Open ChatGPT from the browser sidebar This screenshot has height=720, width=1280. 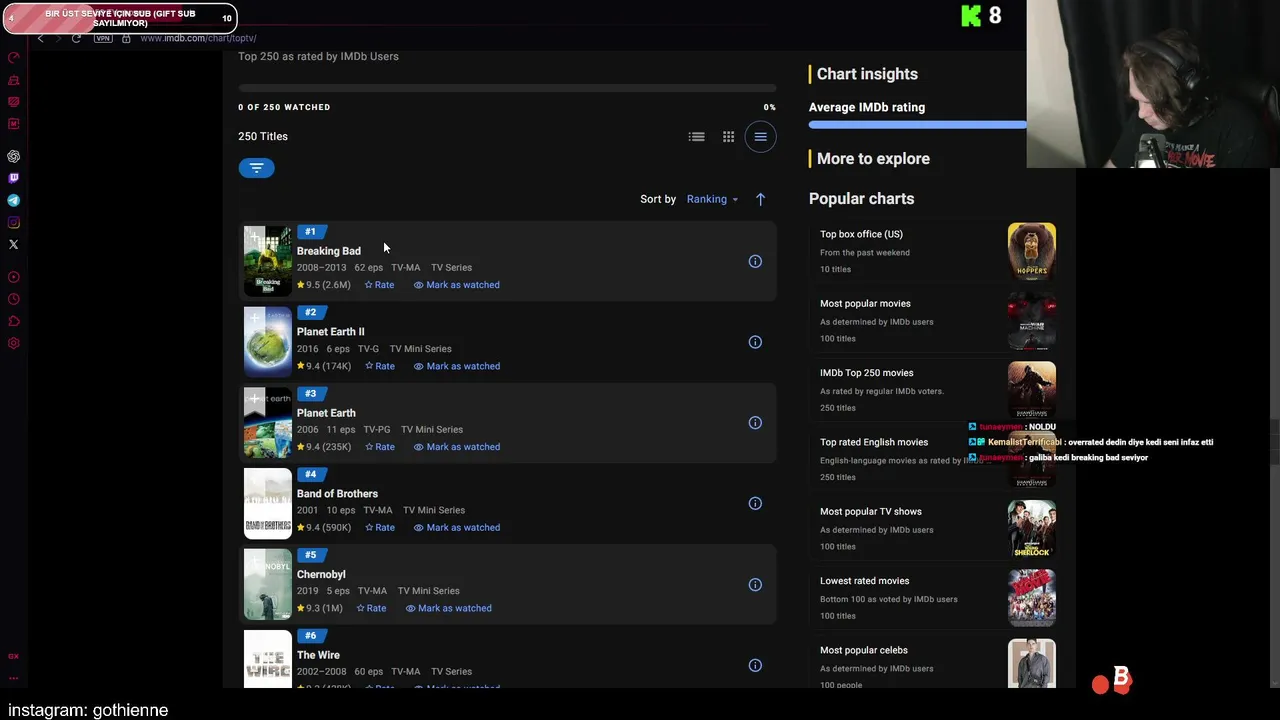click(x=14, y=156)
